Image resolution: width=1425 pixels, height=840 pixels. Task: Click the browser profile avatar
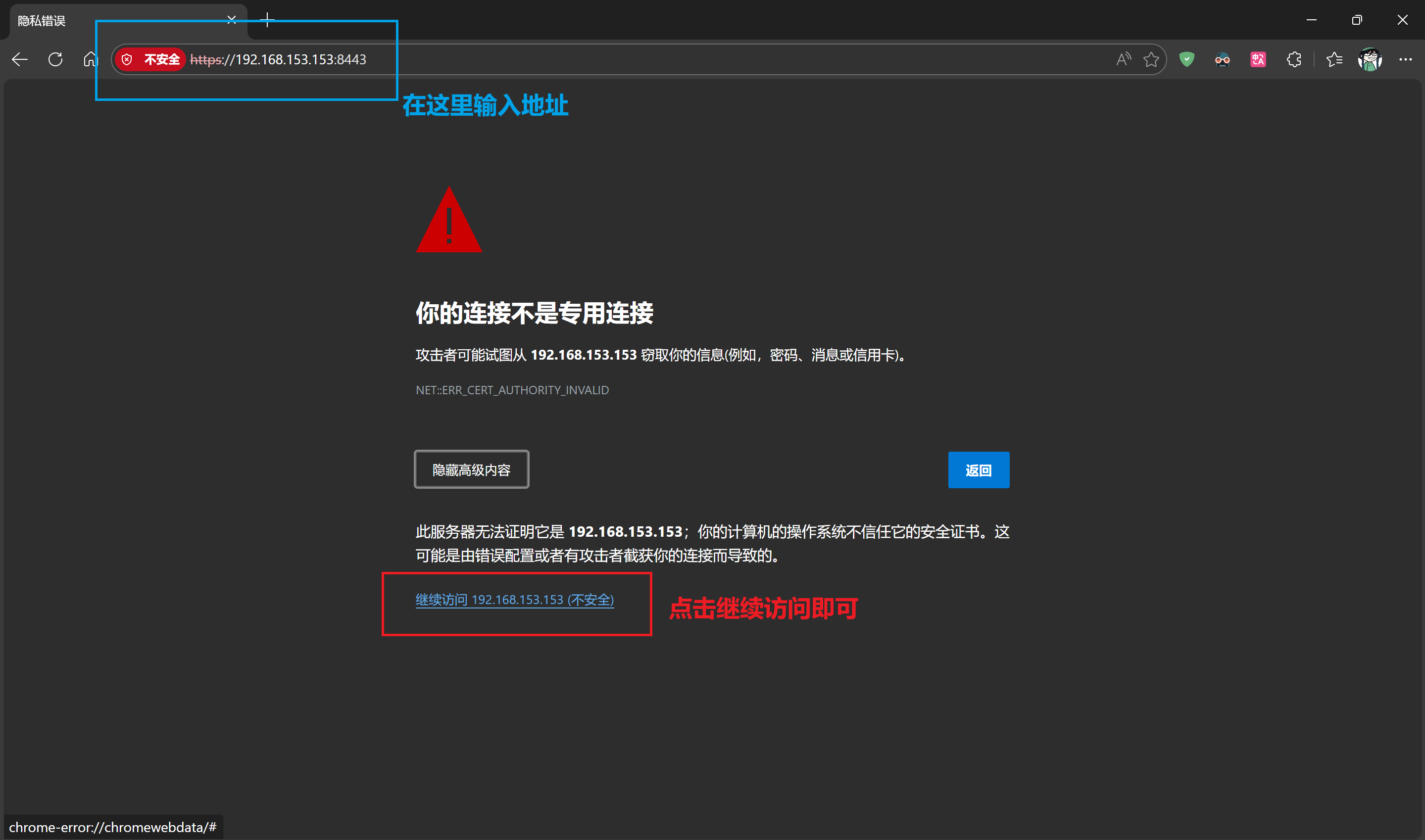tap(1369, 59)
